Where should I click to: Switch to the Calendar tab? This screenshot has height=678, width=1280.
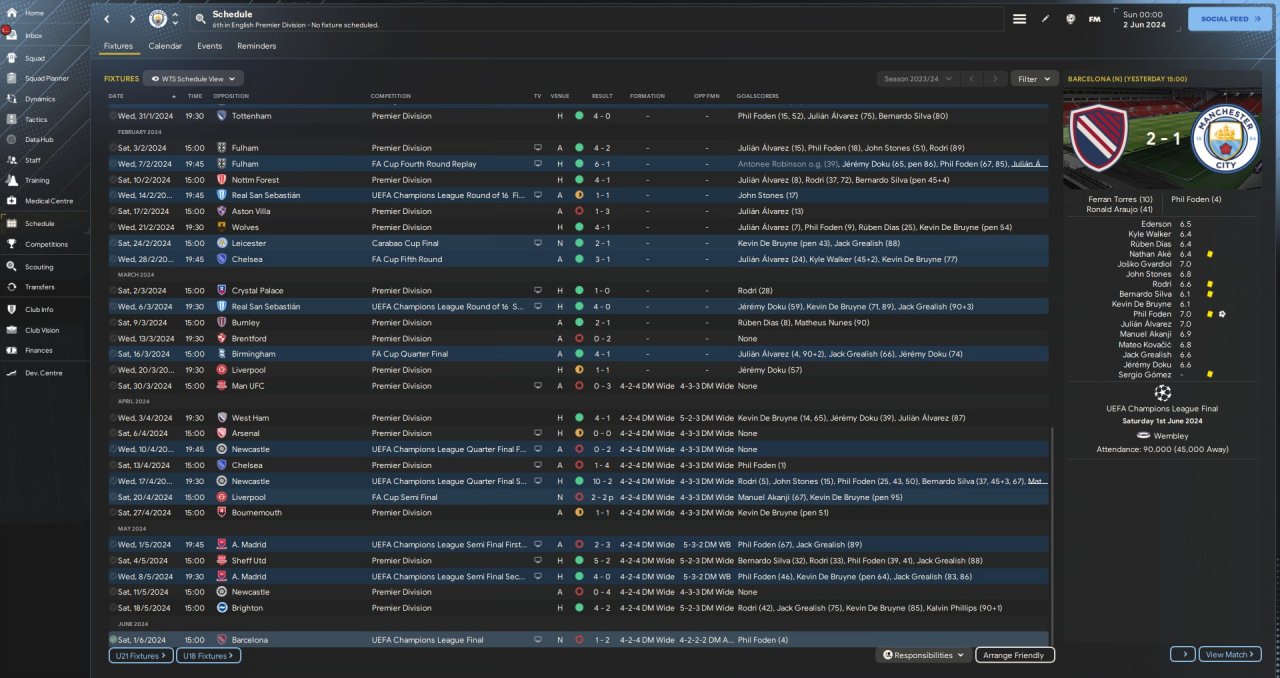pyautogui.click(x=165, y=46)
